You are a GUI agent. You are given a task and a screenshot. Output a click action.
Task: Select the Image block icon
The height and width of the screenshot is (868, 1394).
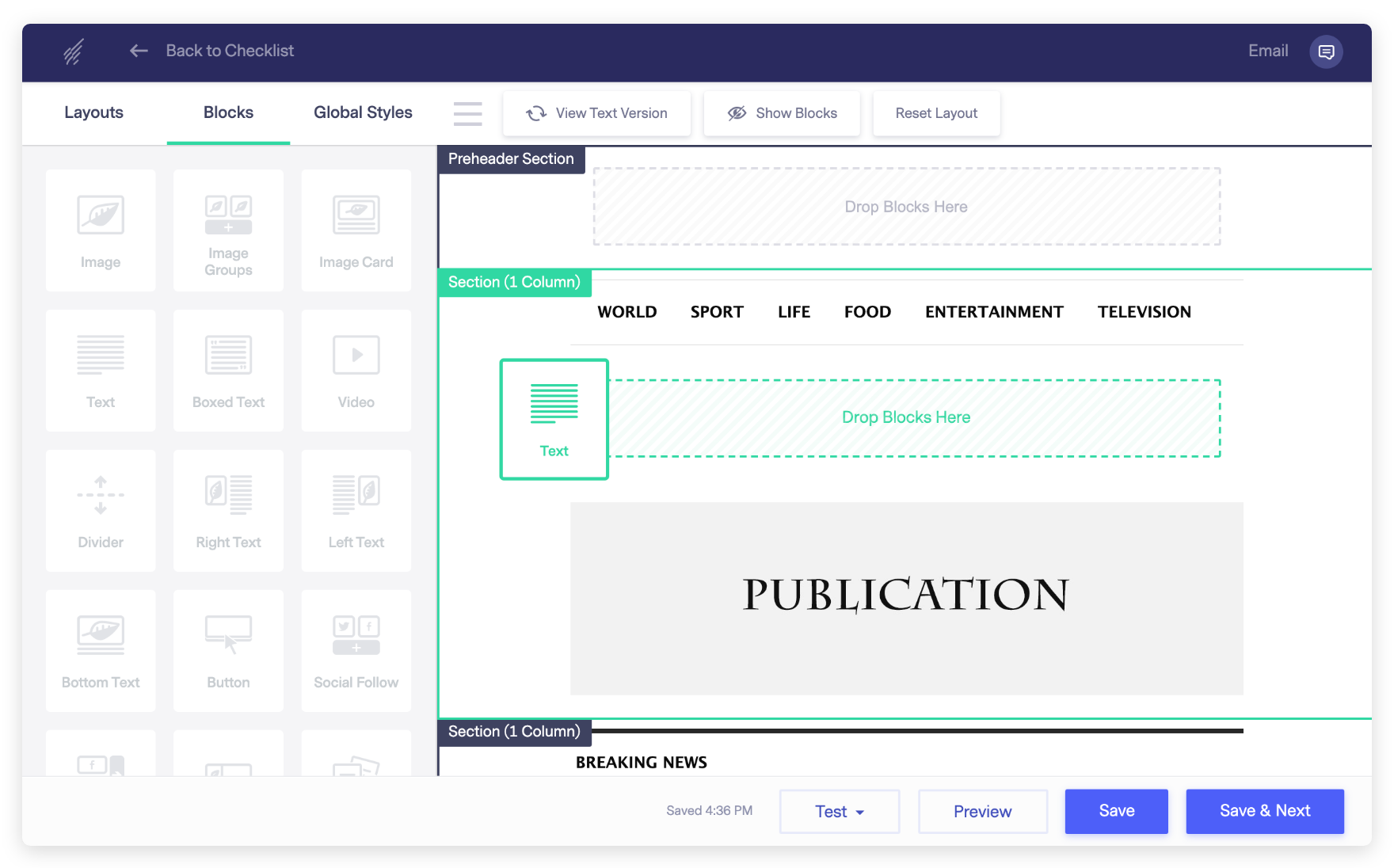(x=101, y=230)
